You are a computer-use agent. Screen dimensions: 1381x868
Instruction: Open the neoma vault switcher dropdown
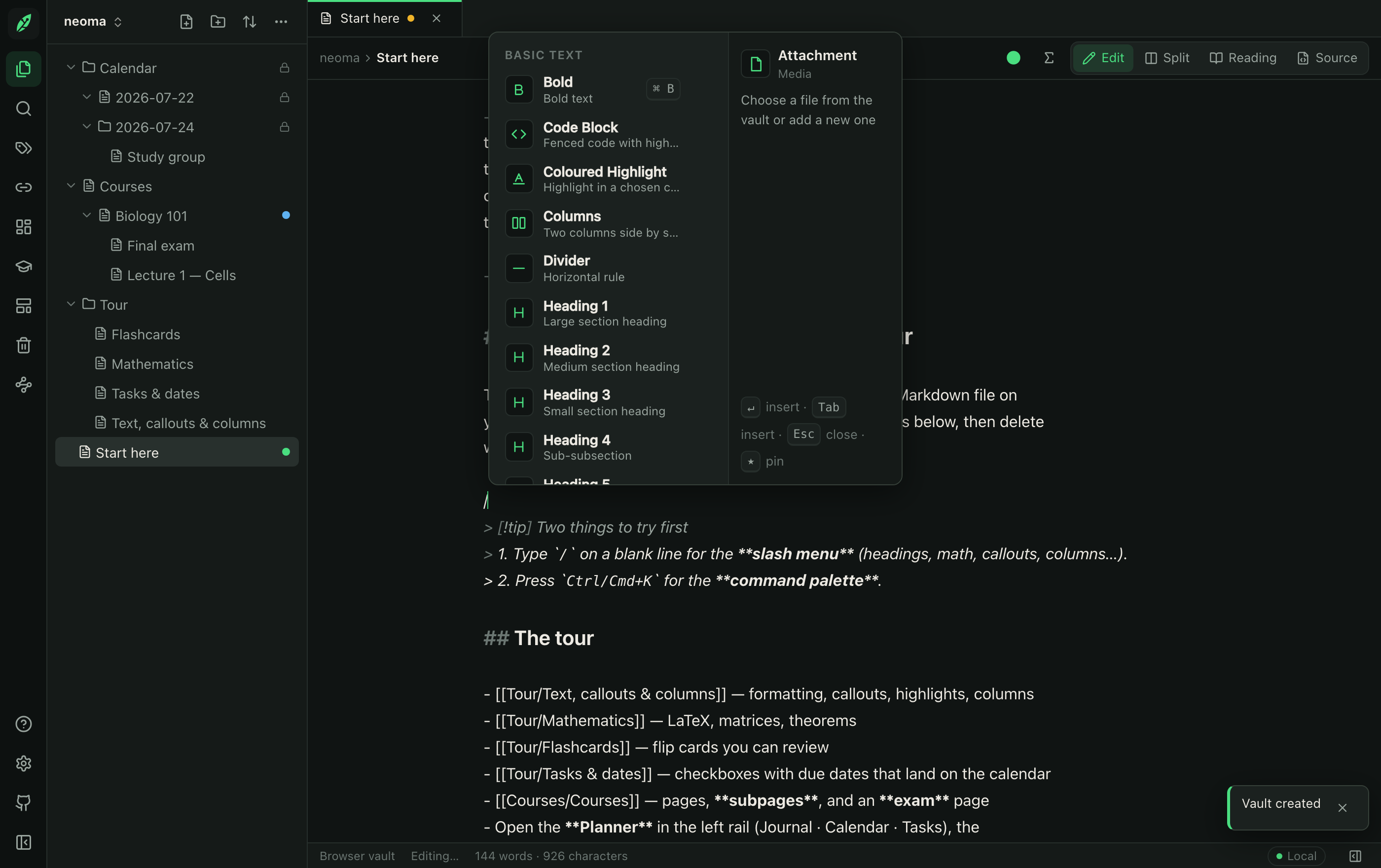[94, 22]
